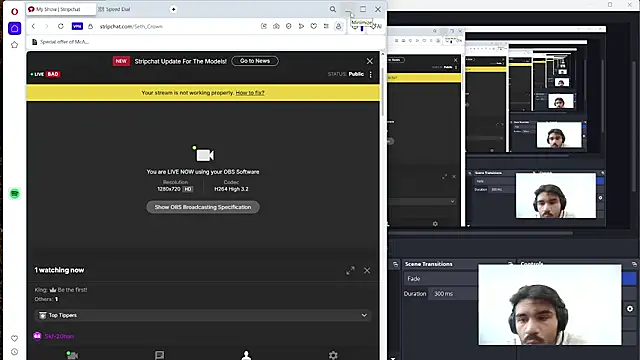
Task: Open Easy Setup sliders icon
Action: [326, 26]
